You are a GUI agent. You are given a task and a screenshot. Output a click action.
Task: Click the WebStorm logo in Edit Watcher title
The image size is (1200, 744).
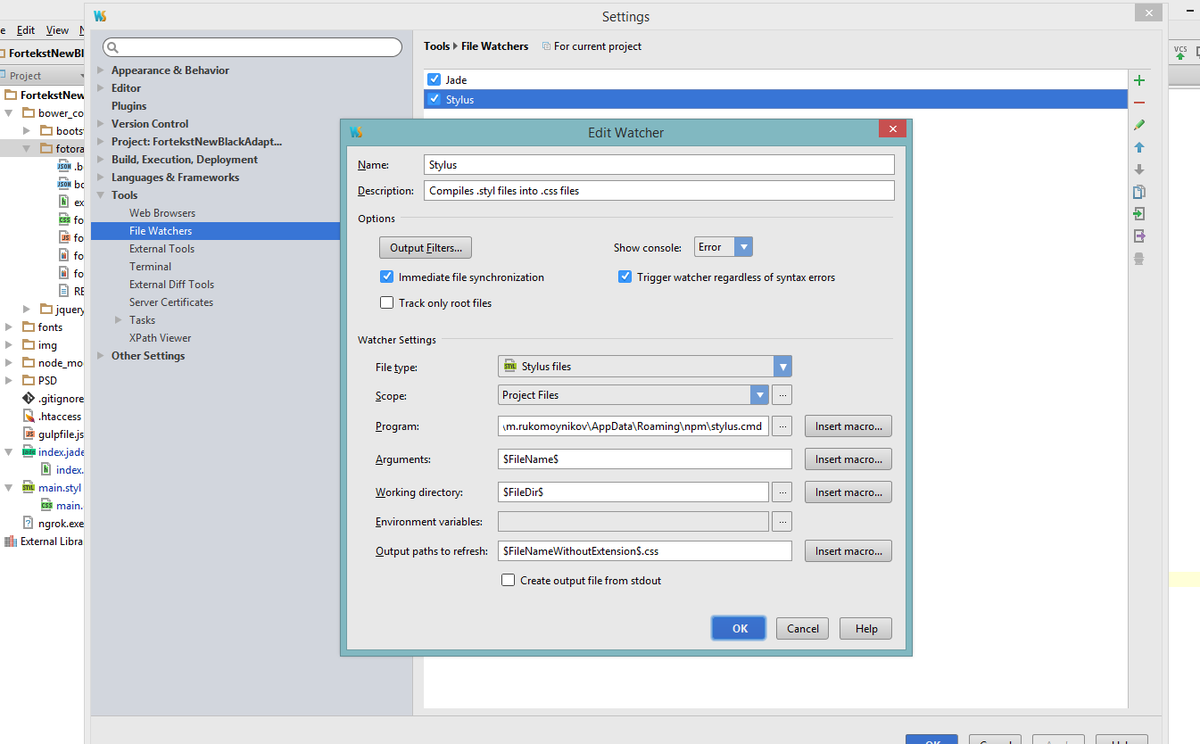[356, 132]
